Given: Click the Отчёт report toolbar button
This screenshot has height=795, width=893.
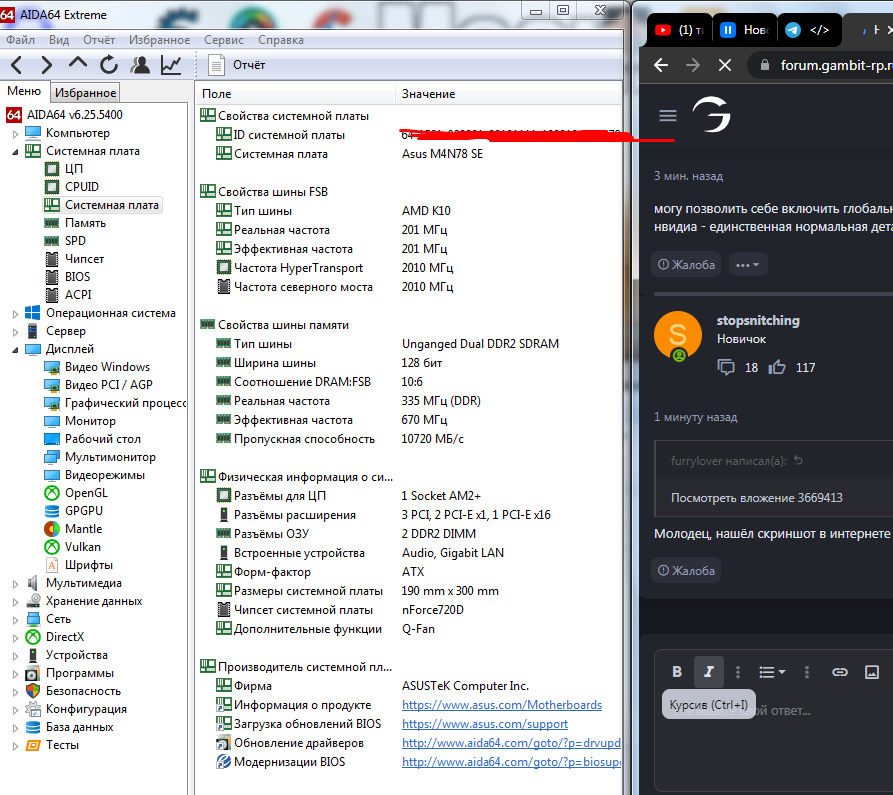Looking at the screenshot, I should click(237, 65).
